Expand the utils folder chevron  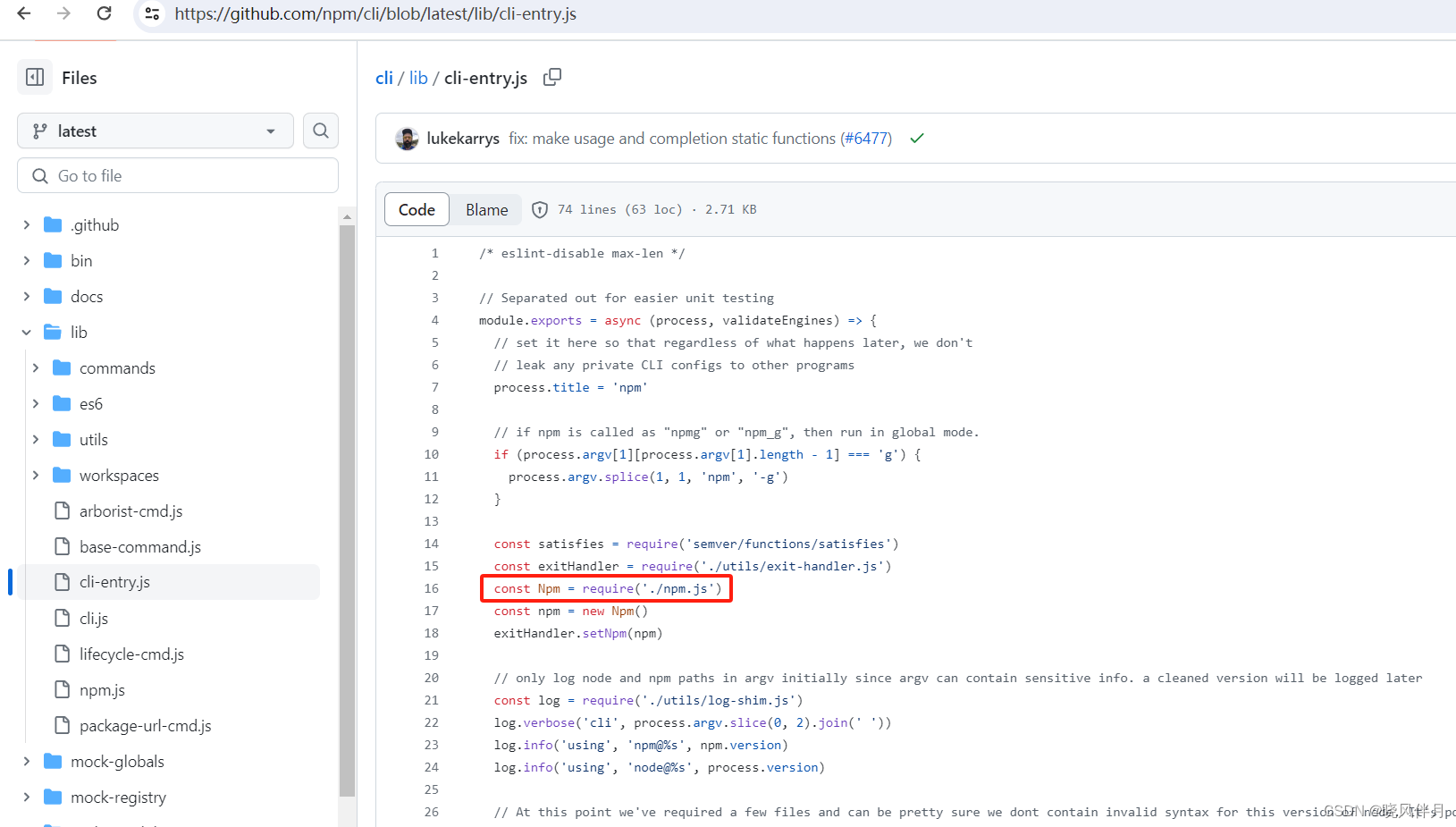pos(35,440)
